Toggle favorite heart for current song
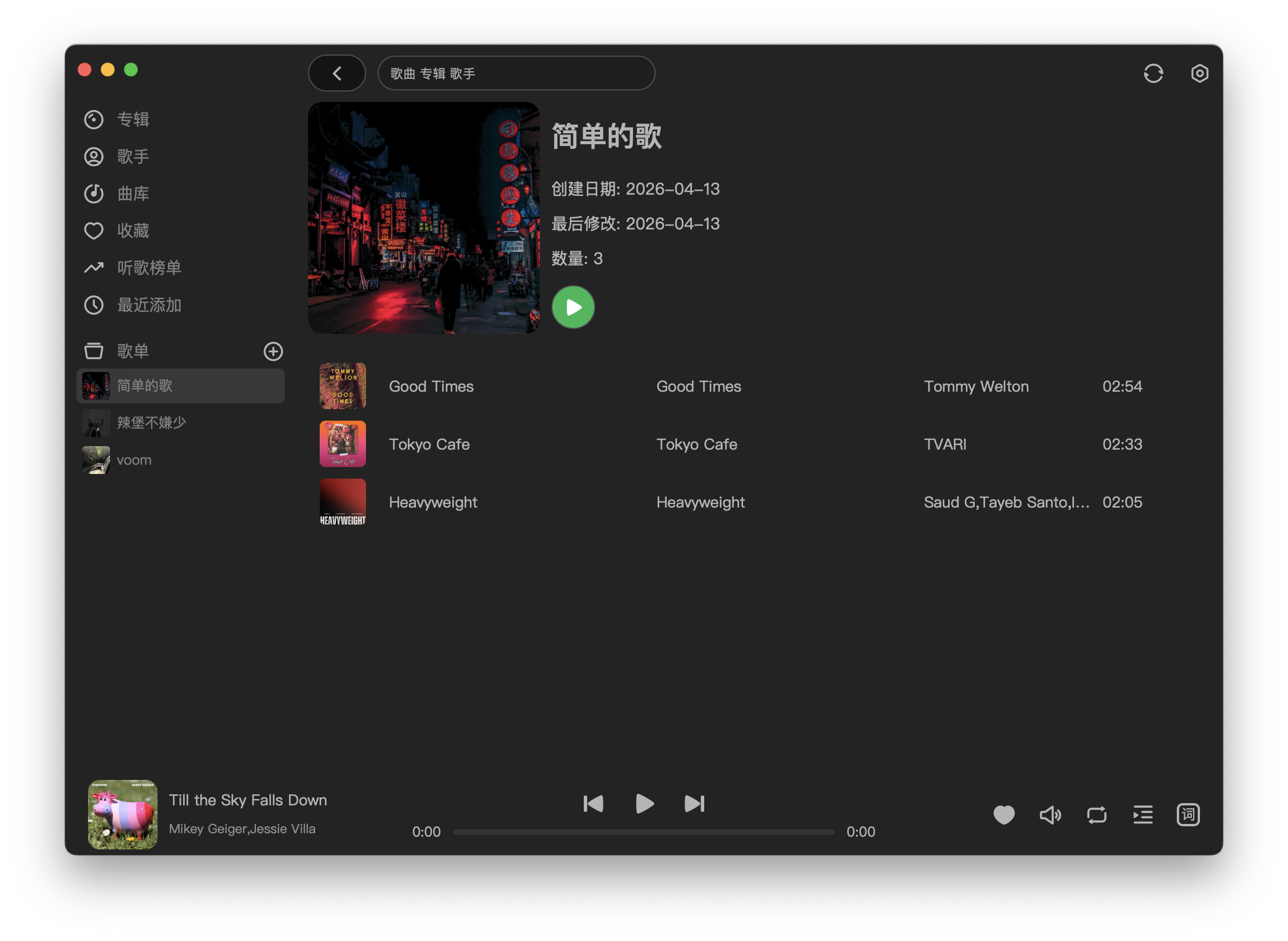The width and height of the screenshot is (1288, 941). (x=1004, y=815)
